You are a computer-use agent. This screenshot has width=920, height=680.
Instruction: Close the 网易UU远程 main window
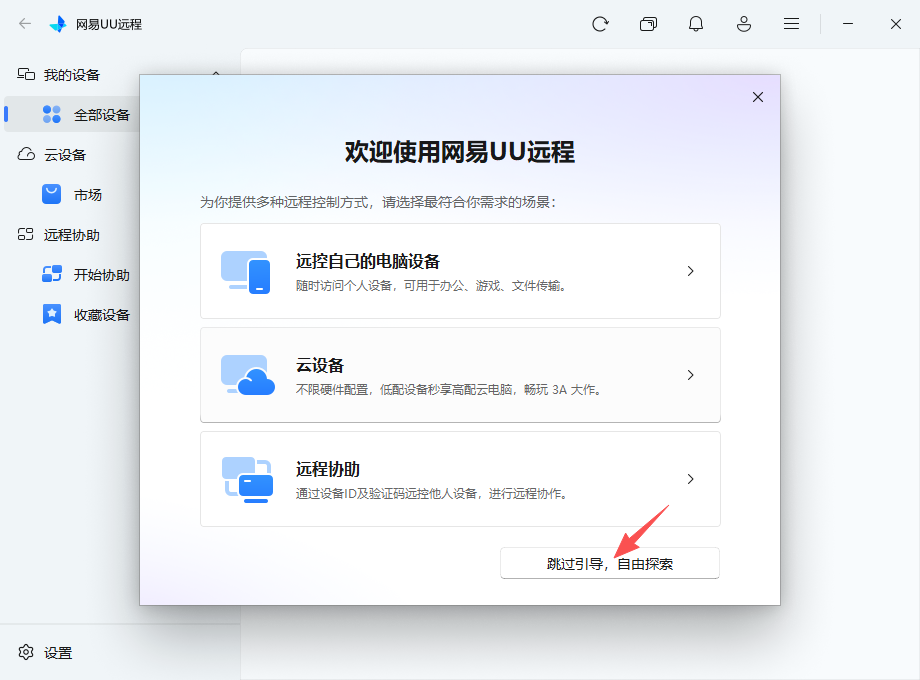pyautogui.click(x=895, y=24)
